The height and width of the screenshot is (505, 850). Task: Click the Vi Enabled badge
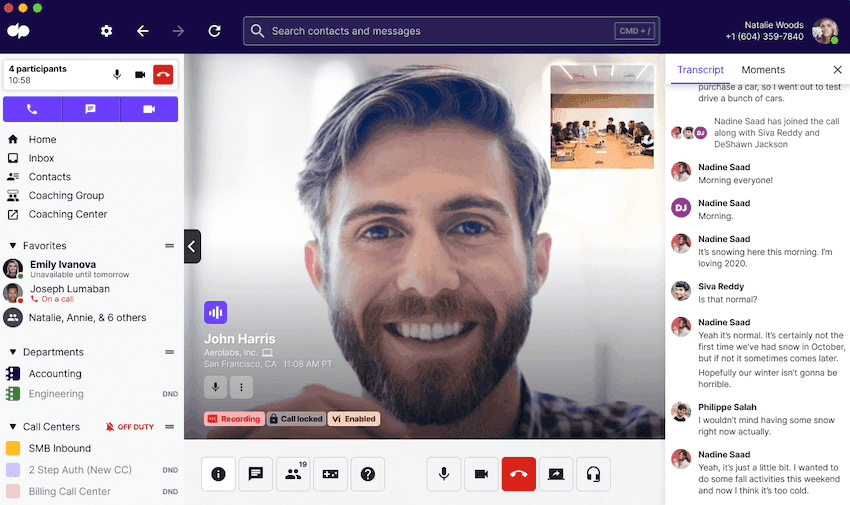coord(353,419)
